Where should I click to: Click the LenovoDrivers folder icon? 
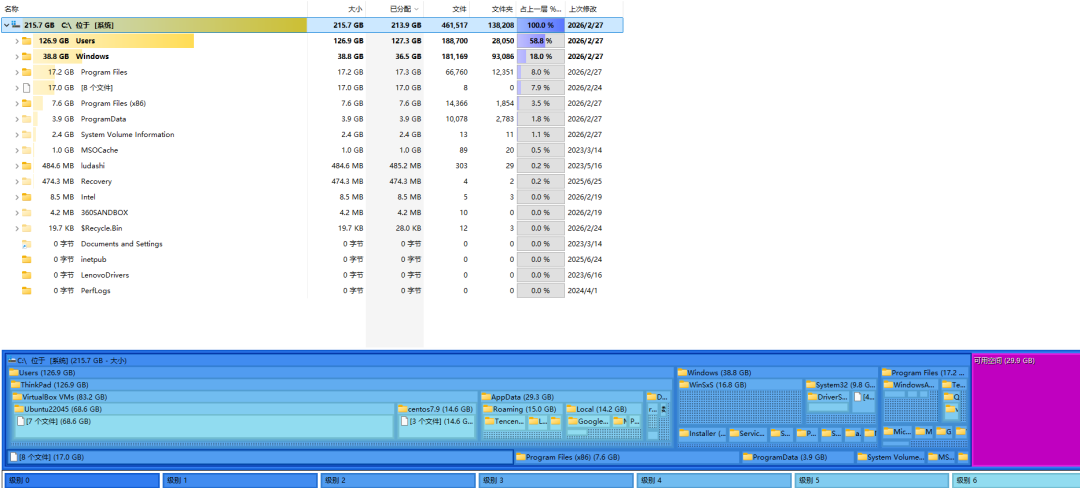[26, 275]
